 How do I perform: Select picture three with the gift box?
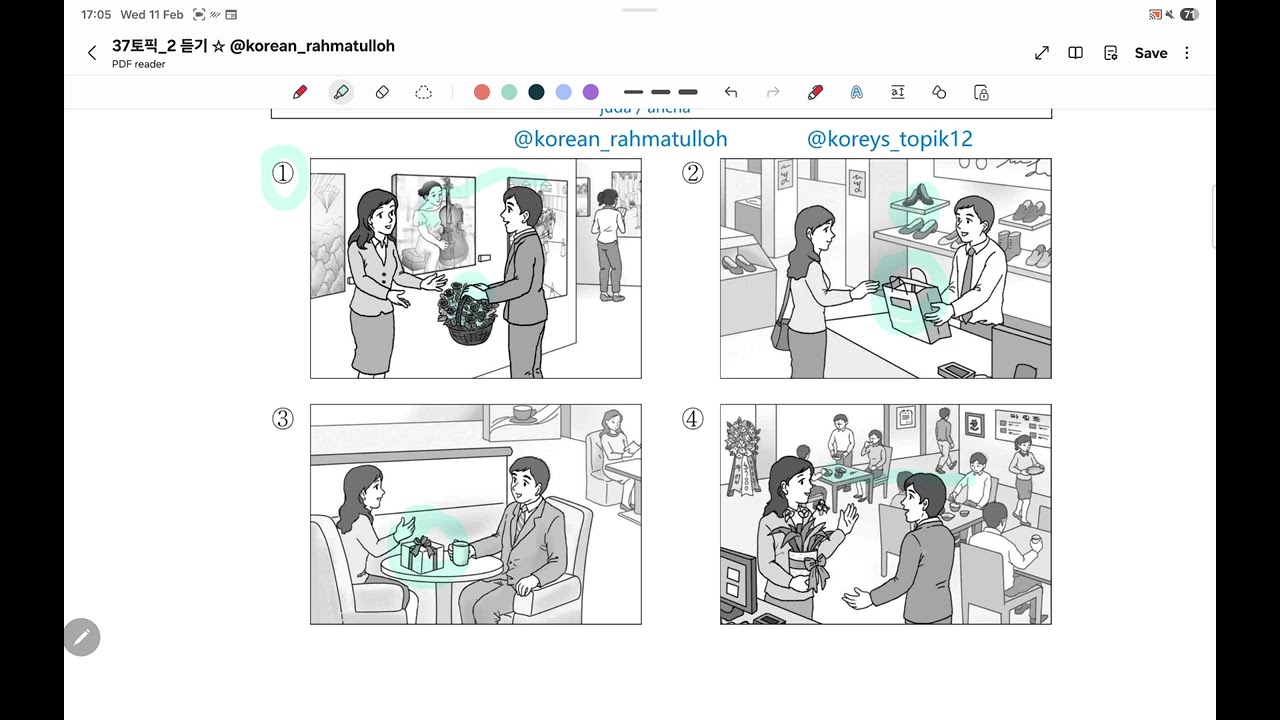click(x=476, y=514)
